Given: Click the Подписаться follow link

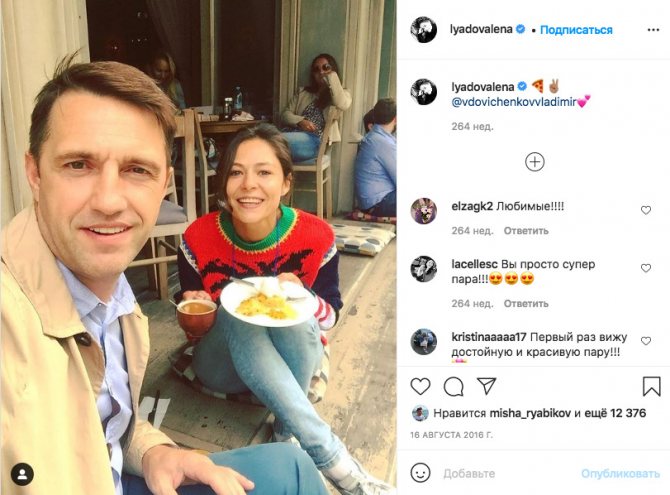Looking at the screenshot, I should (576, 30).
